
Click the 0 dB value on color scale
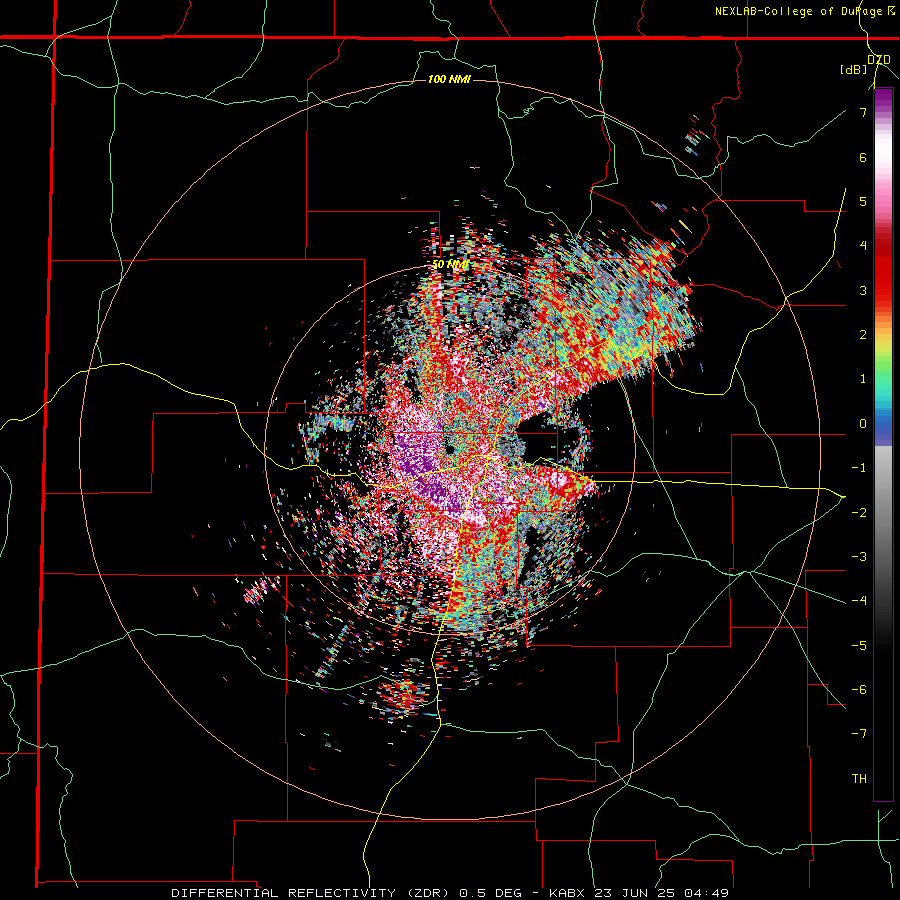coord(863,424)
